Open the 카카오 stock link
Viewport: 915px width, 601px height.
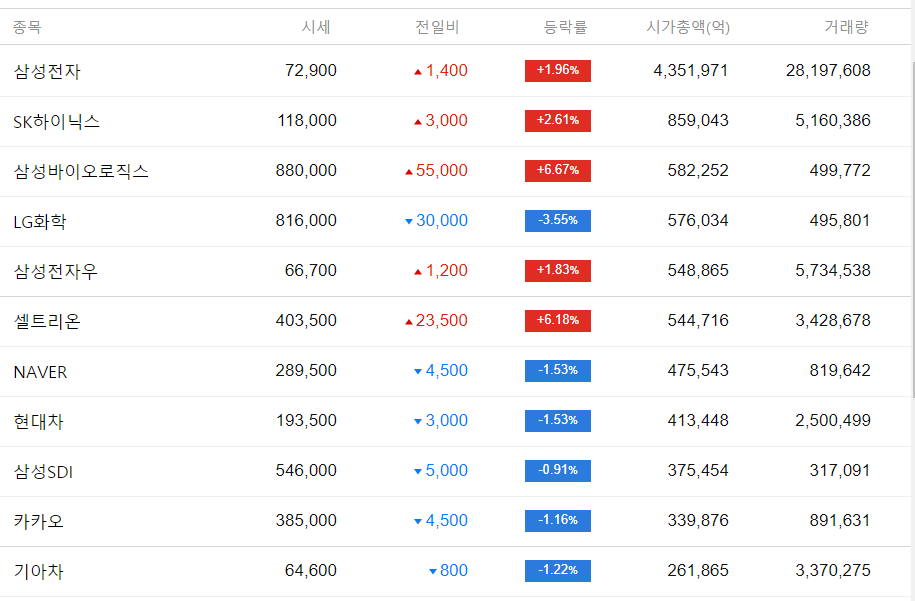tap(39, 521)
